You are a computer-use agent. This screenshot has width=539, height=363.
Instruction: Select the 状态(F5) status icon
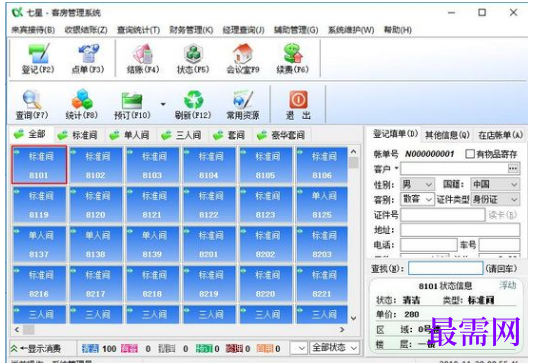point(193,58)
